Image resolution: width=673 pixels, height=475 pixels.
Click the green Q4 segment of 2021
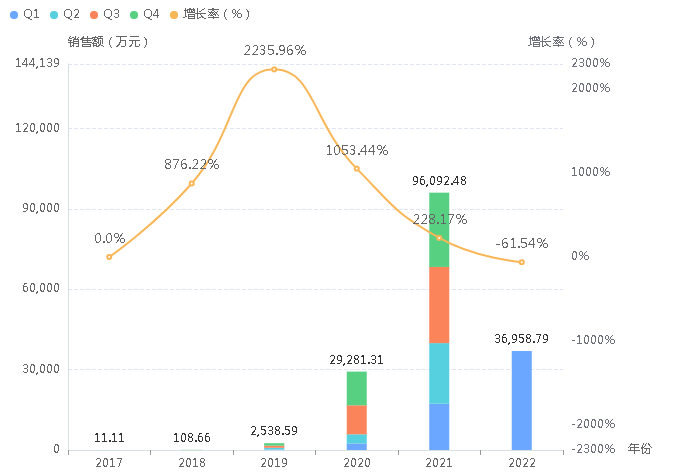[x=439, y=230]
